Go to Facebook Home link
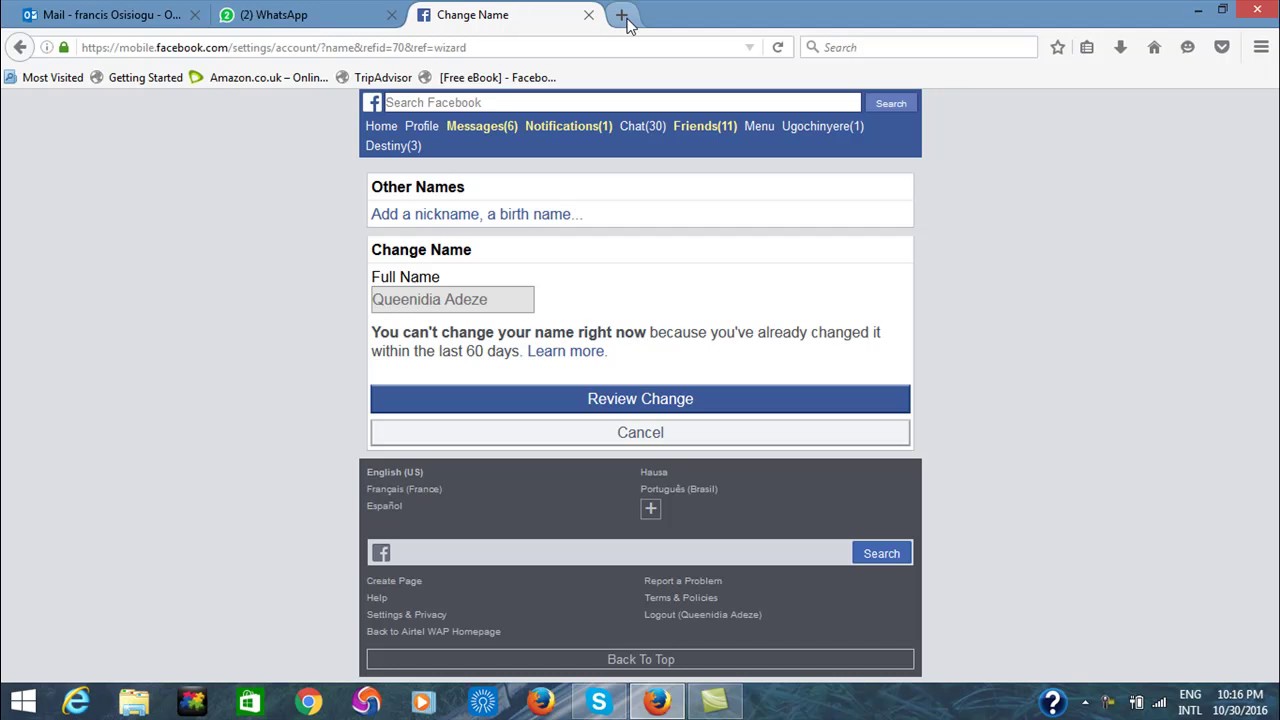The image size is (1280, 720). [x=381, y=126]
